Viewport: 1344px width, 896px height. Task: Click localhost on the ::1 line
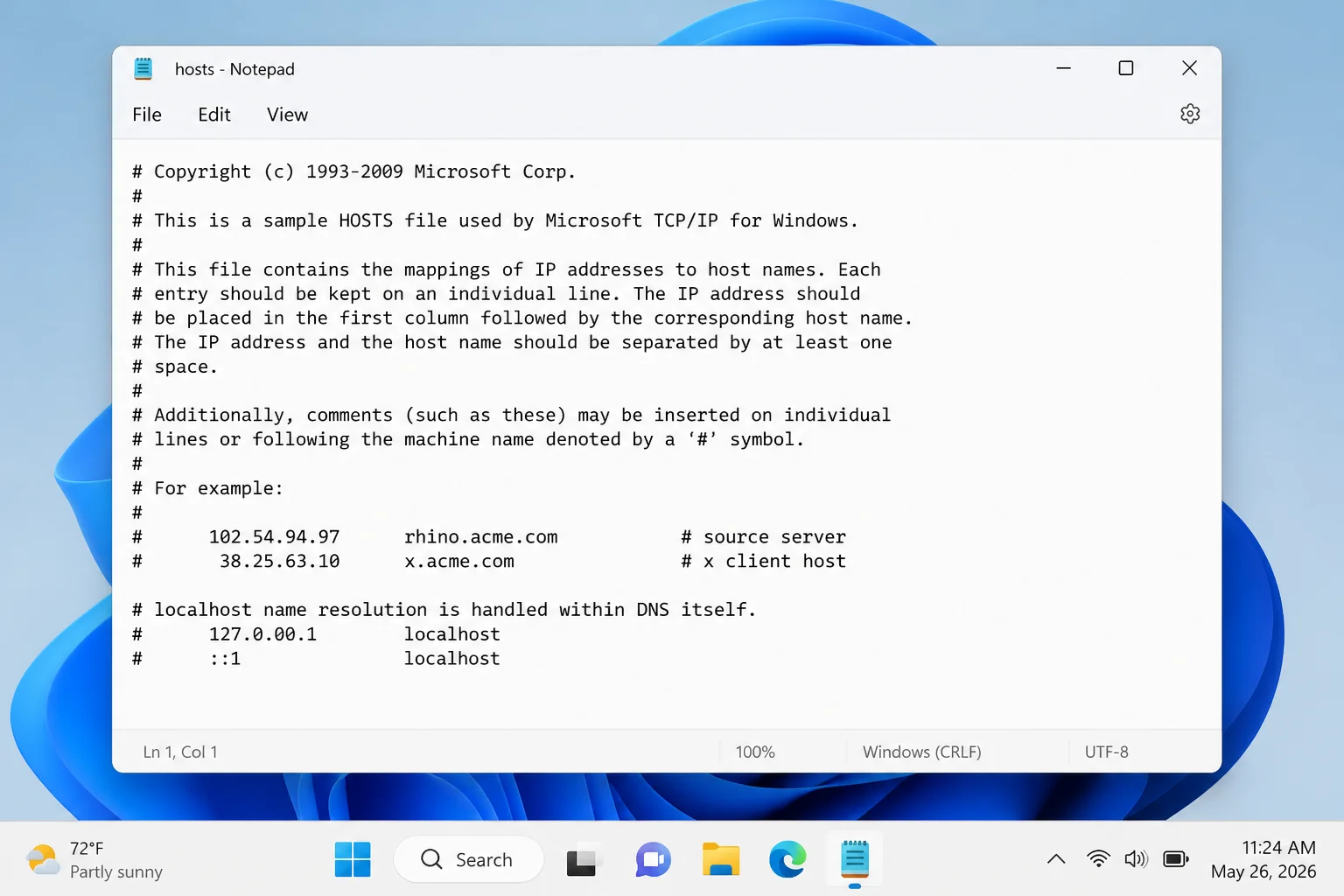pyautogui.click(x=451, y=658)
